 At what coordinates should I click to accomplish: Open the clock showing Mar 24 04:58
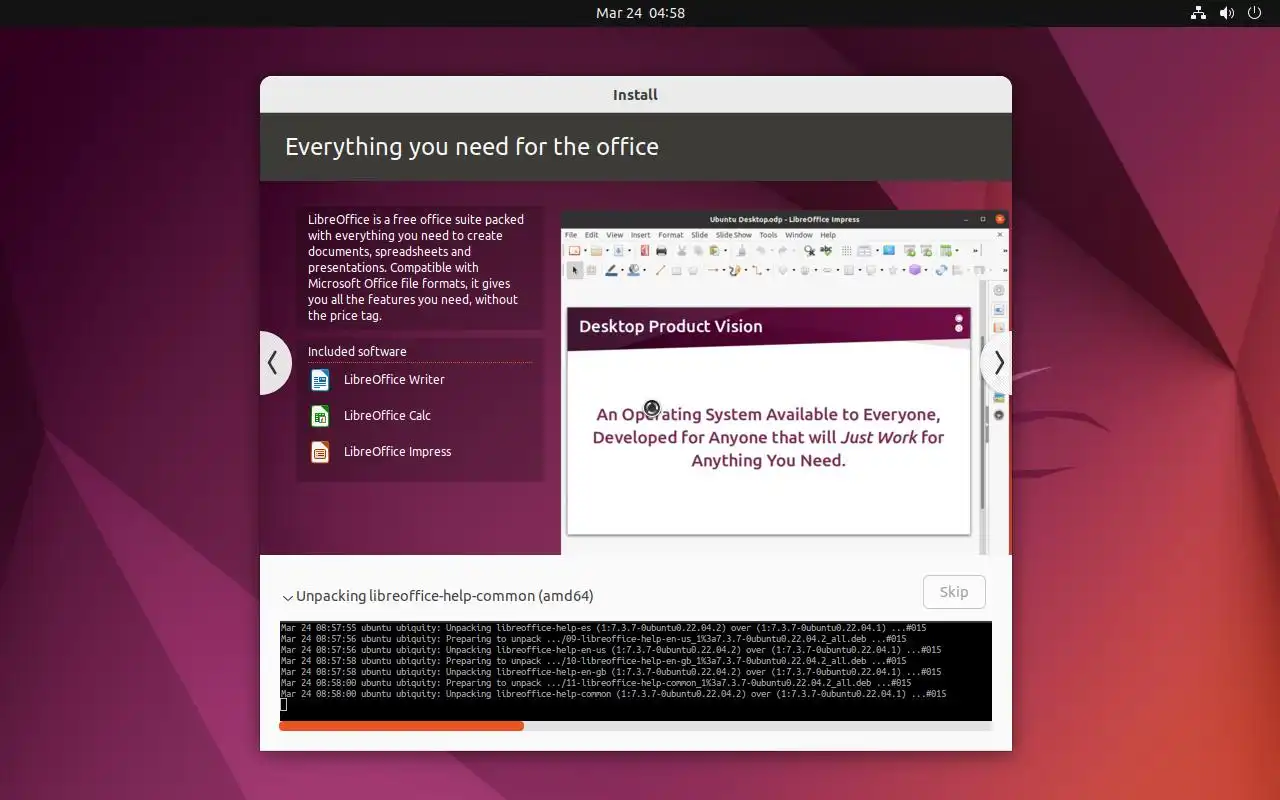click(640, 13)
